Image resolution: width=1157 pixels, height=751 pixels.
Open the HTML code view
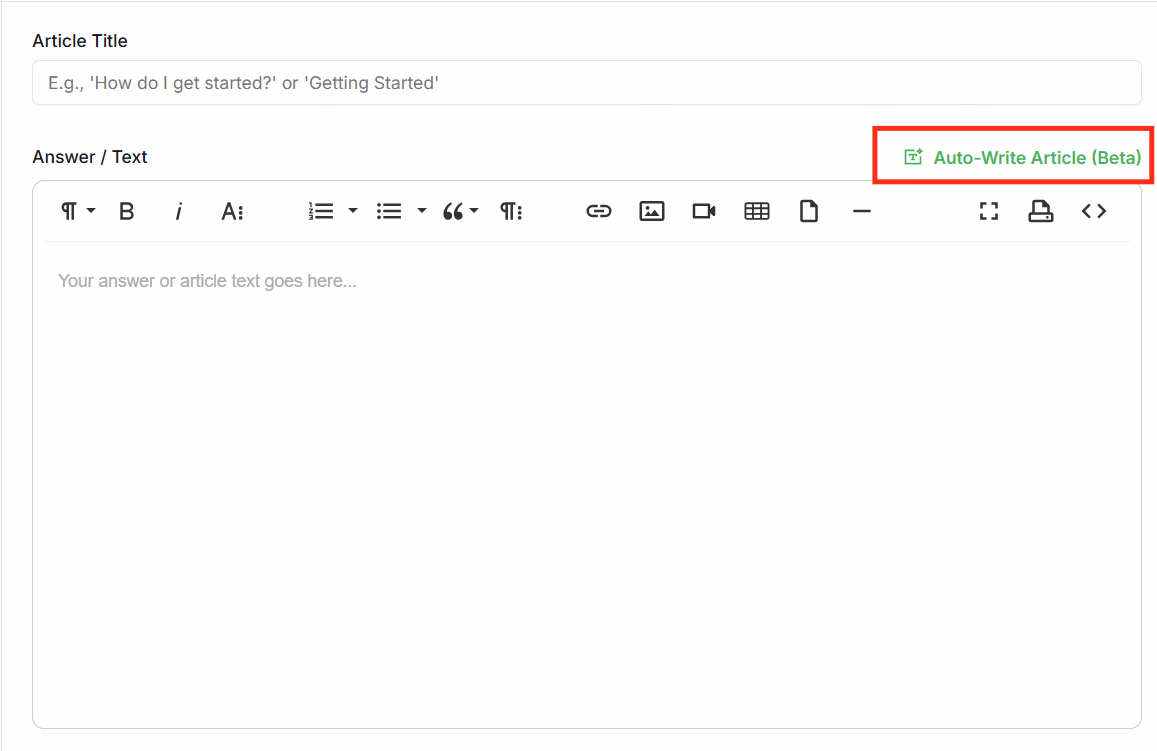1094,212
